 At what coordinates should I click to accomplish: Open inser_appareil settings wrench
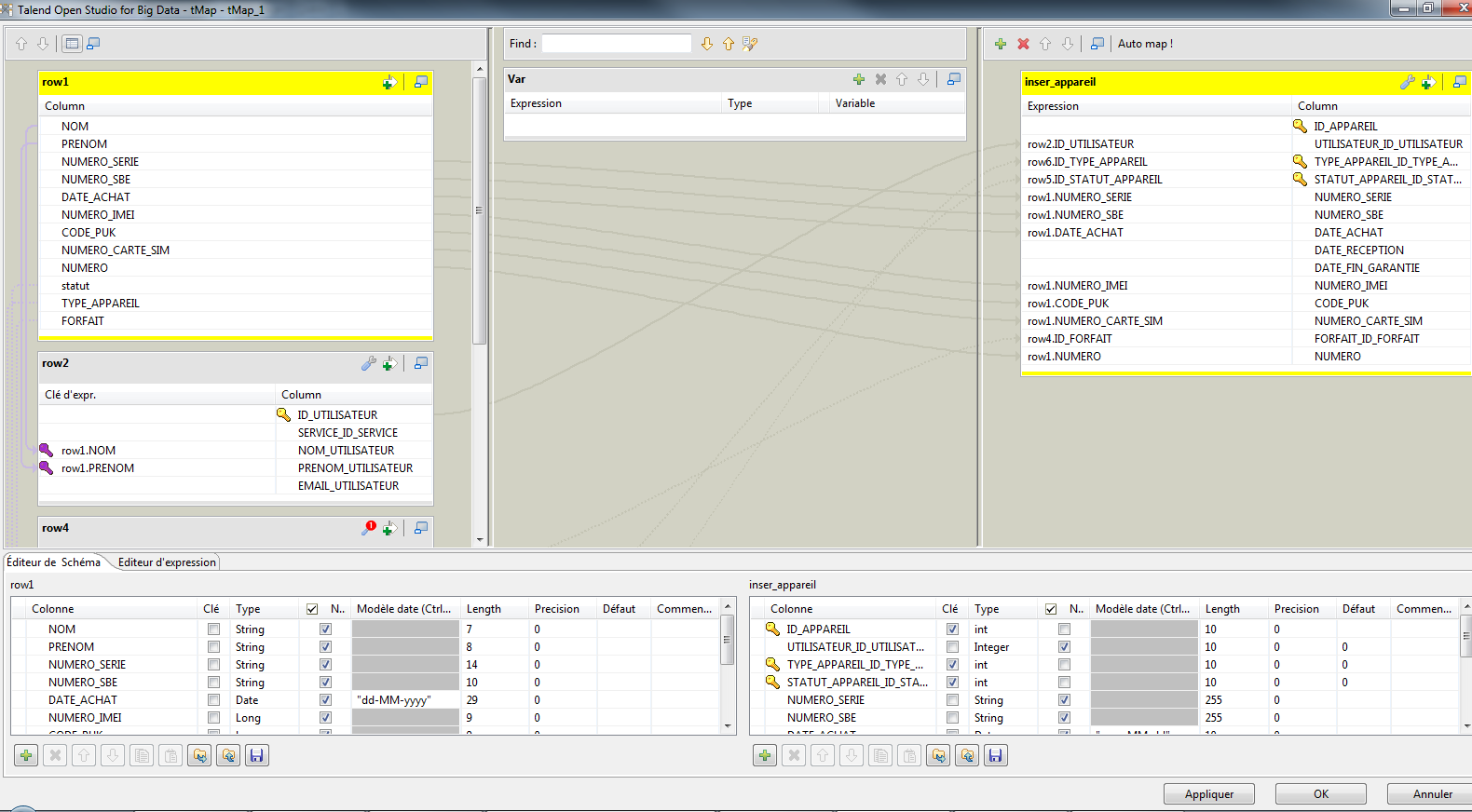pos(1408,82)
